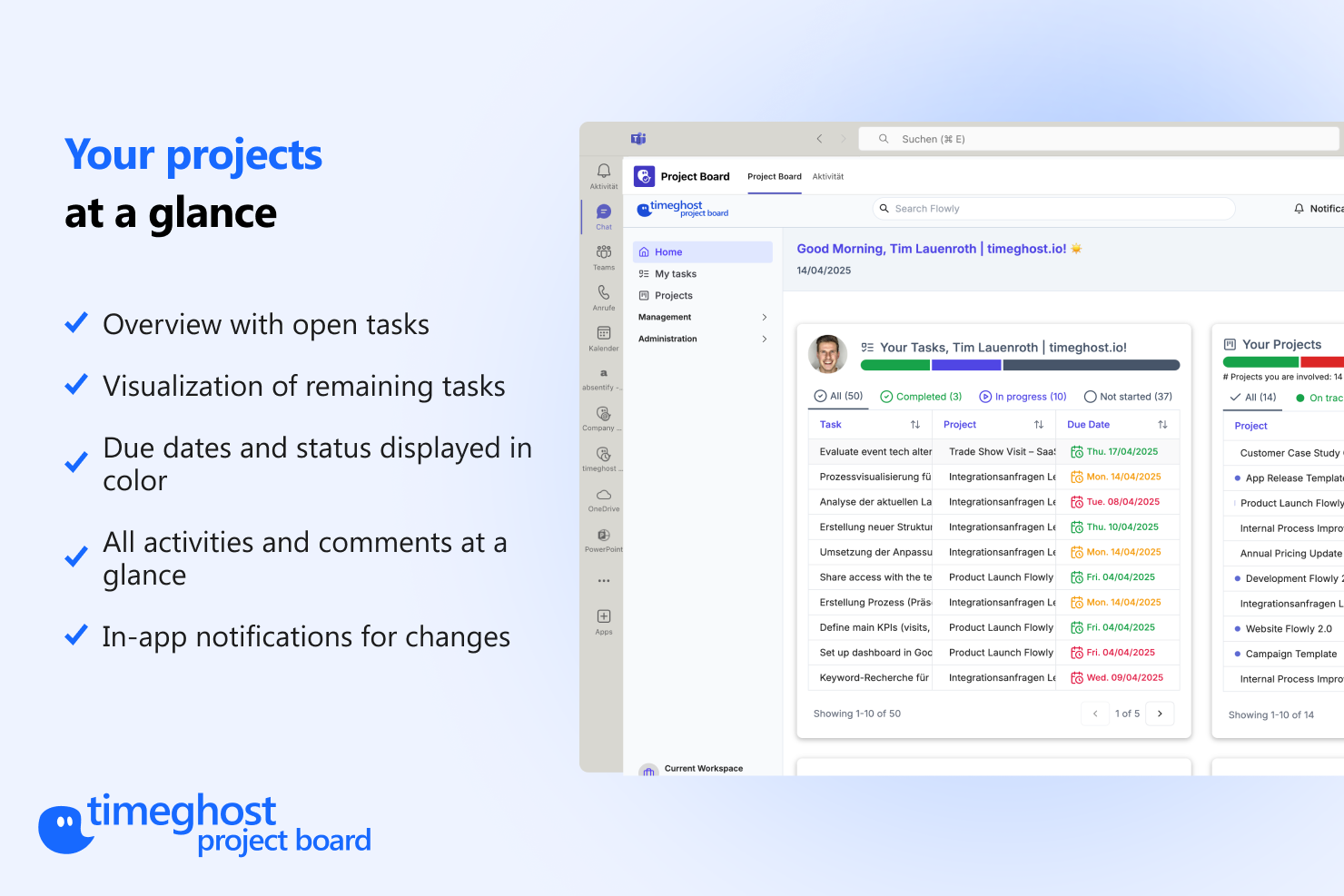The height and width of the screenshot is (896, 1344).
Task: Click the calendar icon beside Wed. 09/04/2025
Action: [x=1077, y=678]
